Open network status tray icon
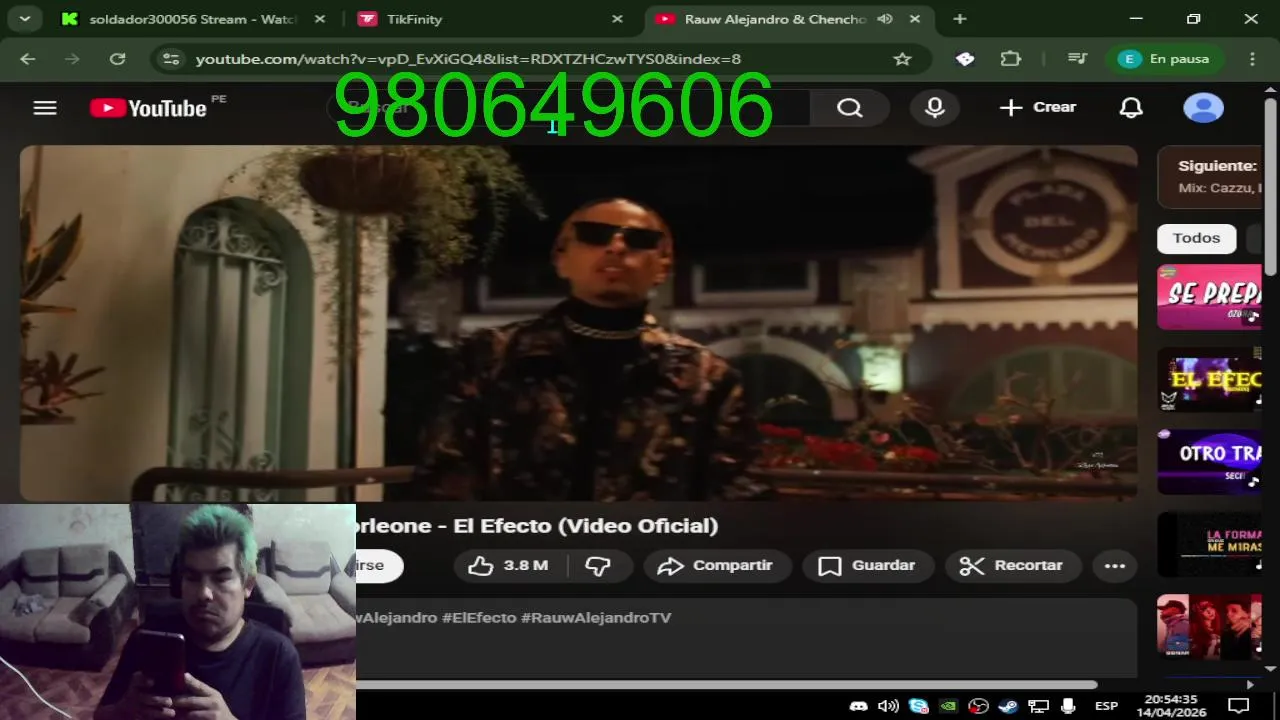The height and width of the screenshot is (720, 1280). [1038, 706]
